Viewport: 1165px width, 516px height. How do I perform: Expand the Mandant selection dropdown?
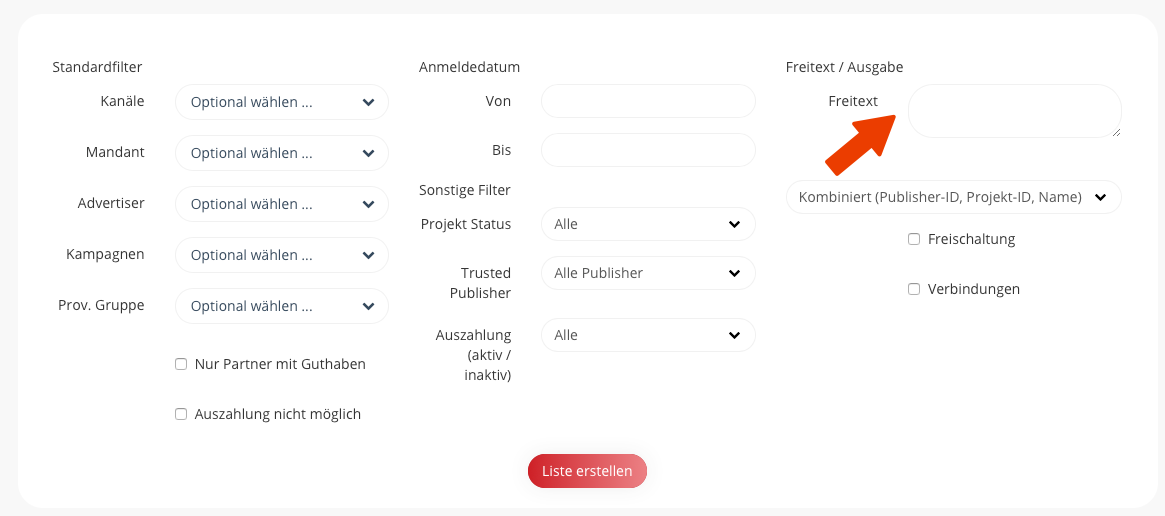tap(281, 153)
